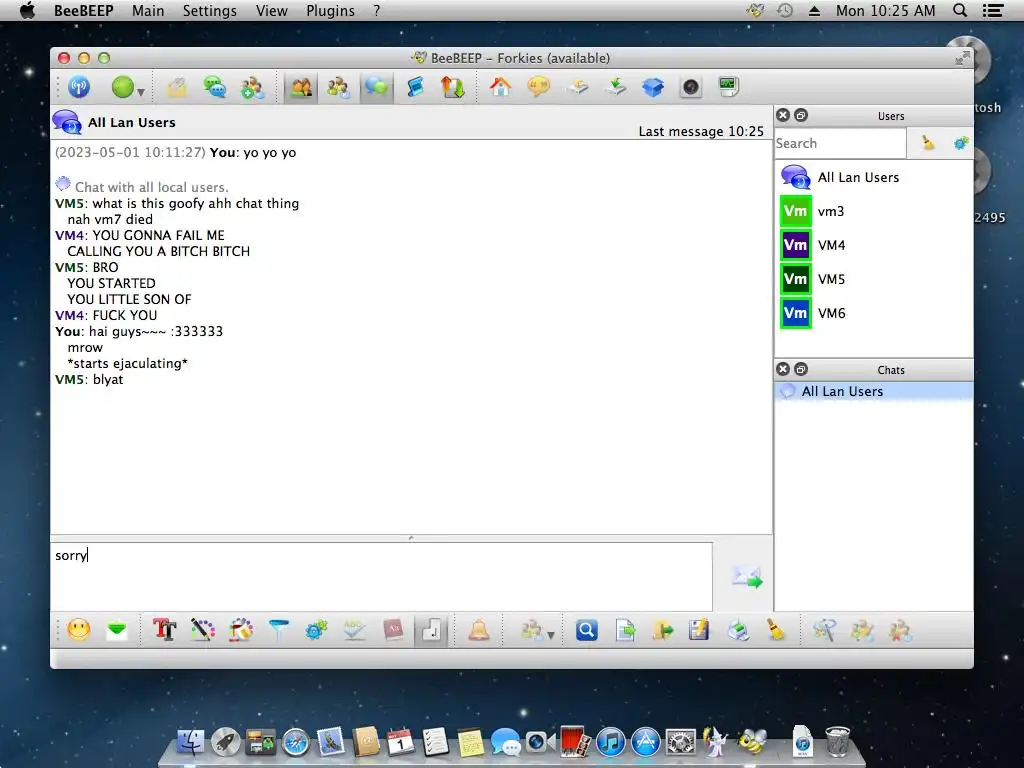The image size is (1024, 768).
Task: Toggle the ABC spell checking button
Action: coord(354,630)
